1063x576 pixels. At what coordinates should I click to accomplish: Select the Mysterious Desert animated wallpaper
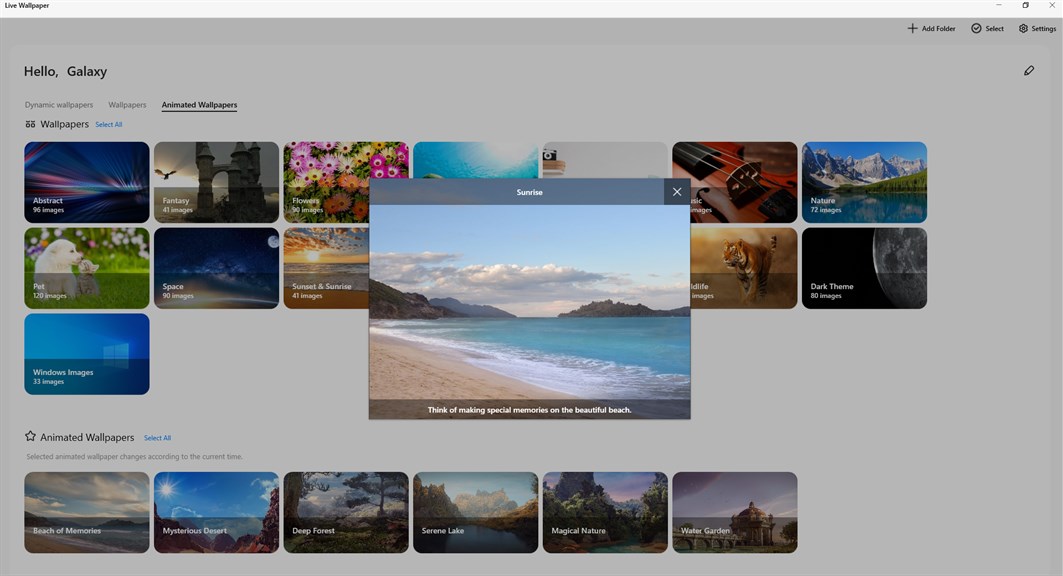coord(216,512)
